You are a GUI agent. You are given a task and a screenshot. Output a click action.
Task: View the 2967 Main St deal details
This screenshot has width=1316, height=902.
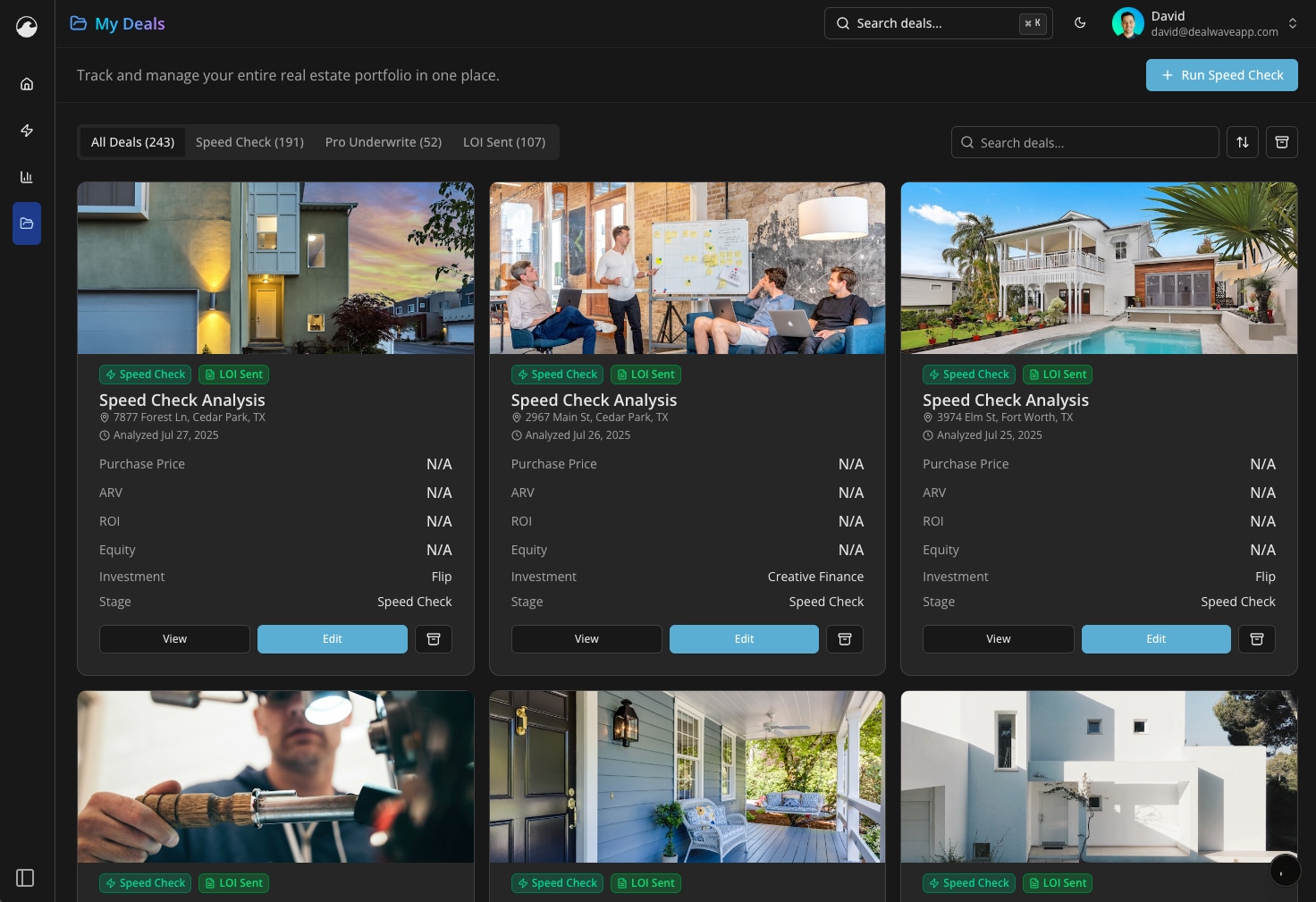pyautogui.click(x=586, y=638)
